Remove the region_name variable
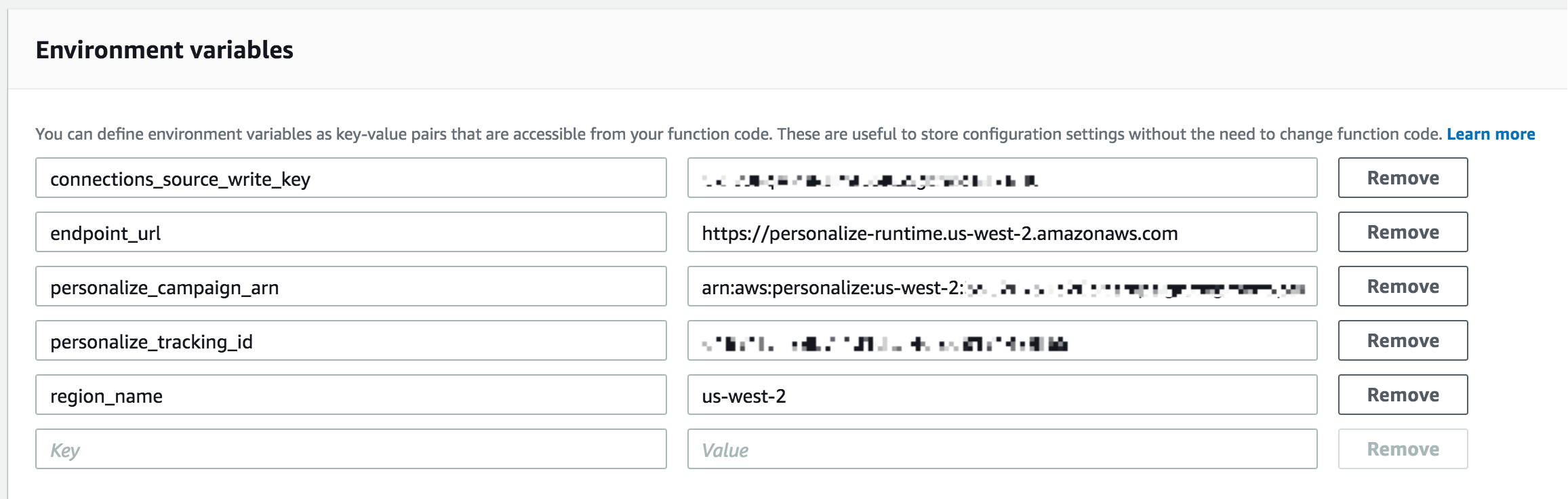This screenshot has width=1568, height=499. [1402, 395]
